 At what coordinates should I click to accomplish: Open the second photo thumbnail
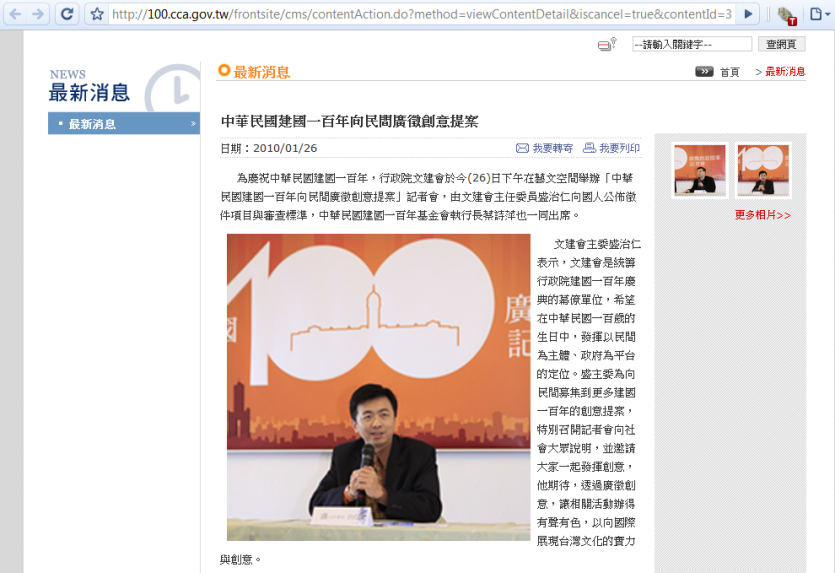tap(763, 170)
